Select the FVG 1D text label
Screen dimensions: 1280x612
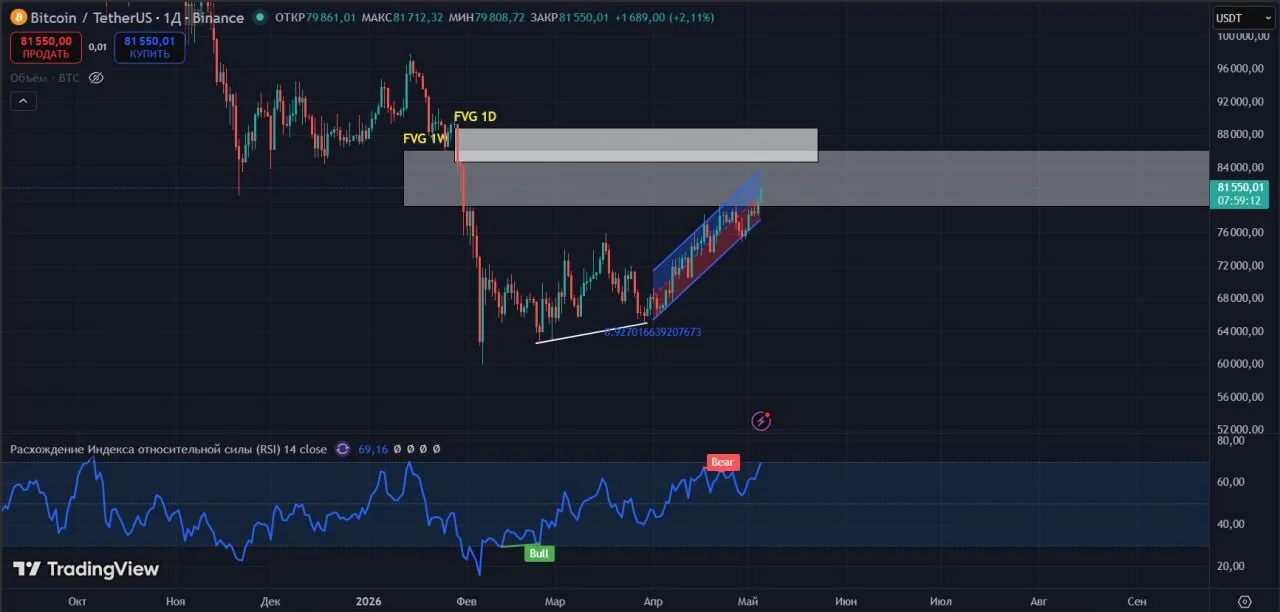click(x=475, y=117)
